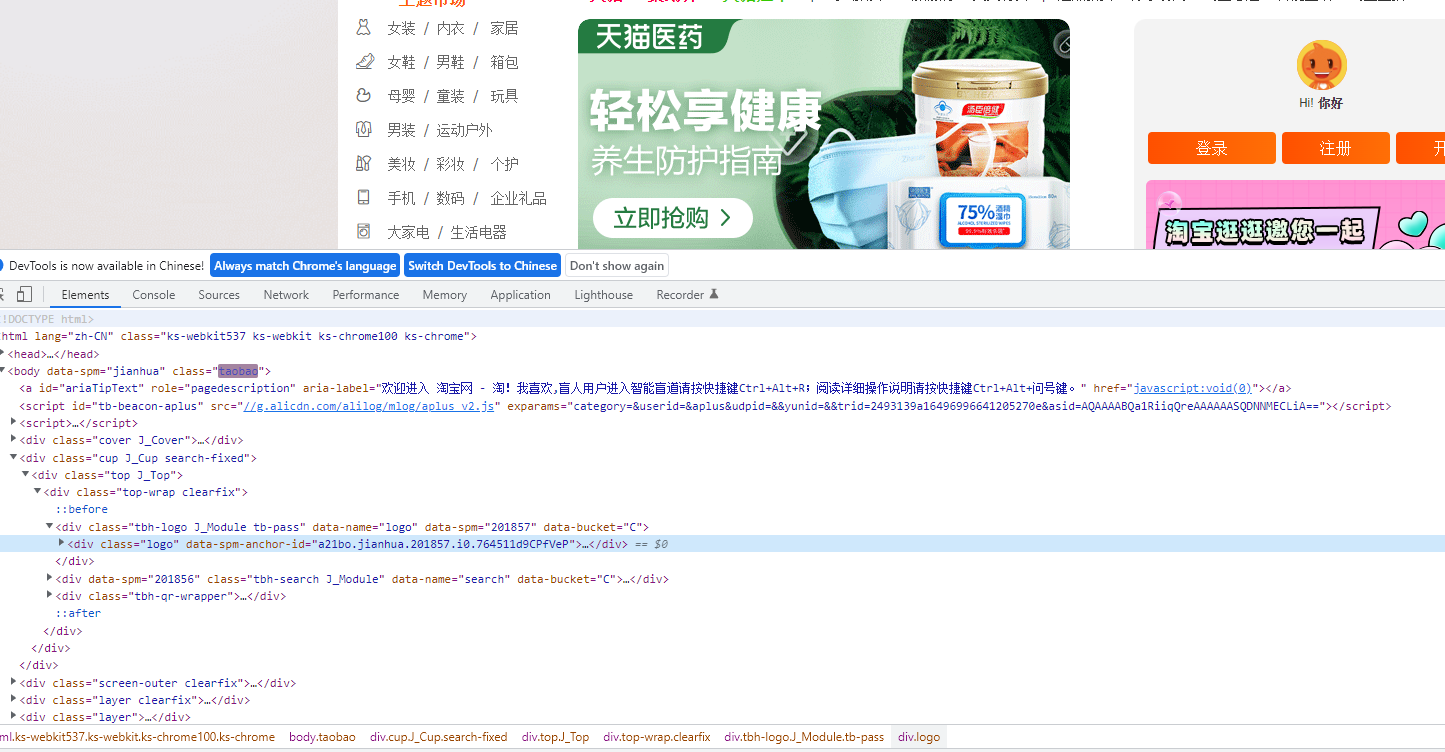This screenshot has height=752, width=1445.
Task: Click the html lang zh-CN element row
Action: tap(238, 337)
